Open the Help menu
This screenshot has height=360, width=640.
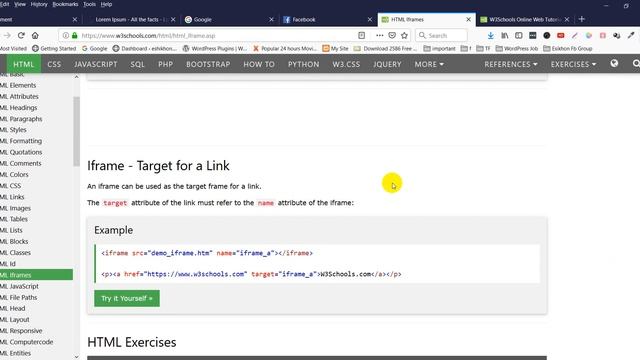(106, 4)
